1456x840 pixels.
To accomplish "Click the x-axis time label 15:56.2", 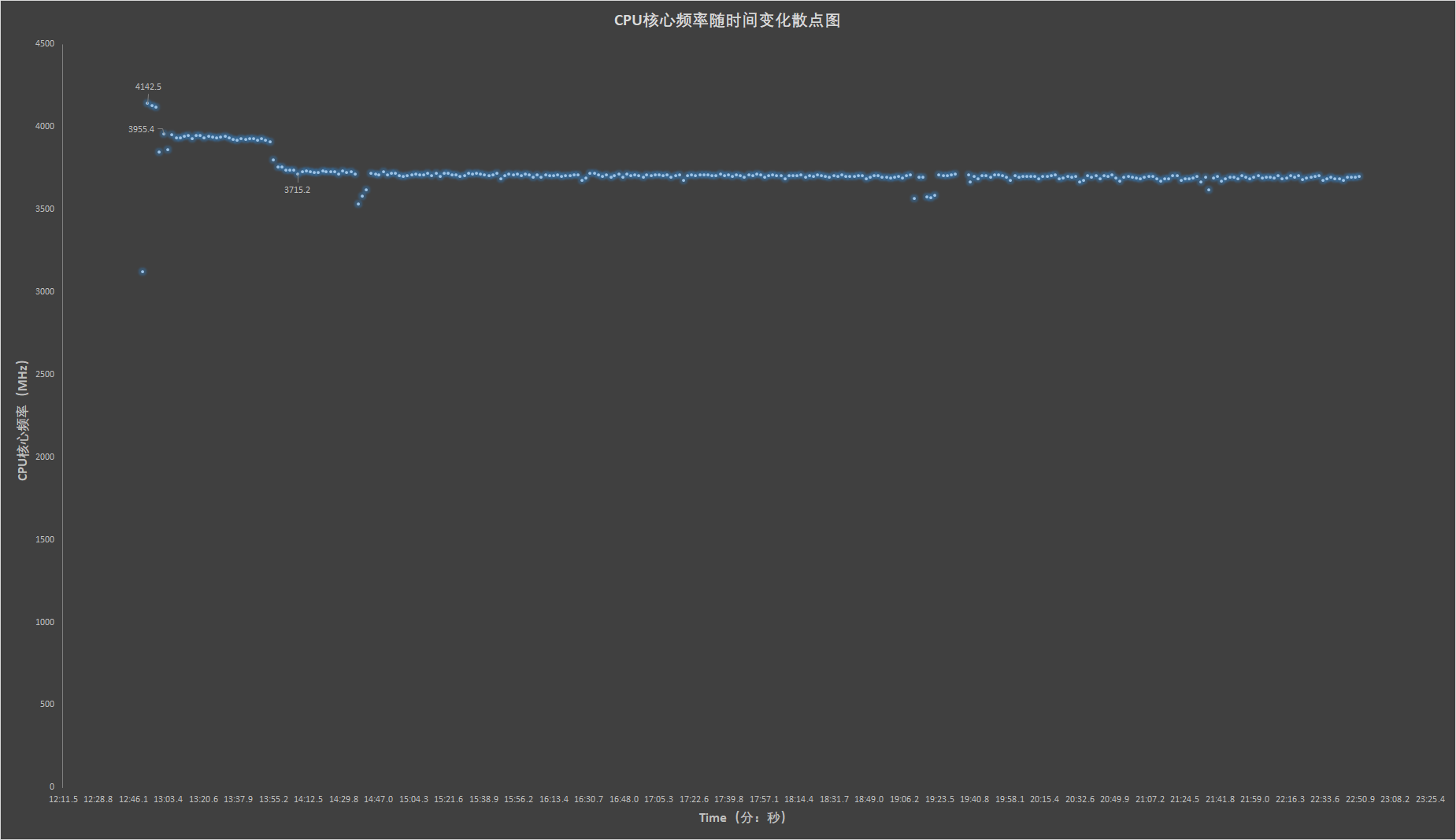I will click(518, 799).
